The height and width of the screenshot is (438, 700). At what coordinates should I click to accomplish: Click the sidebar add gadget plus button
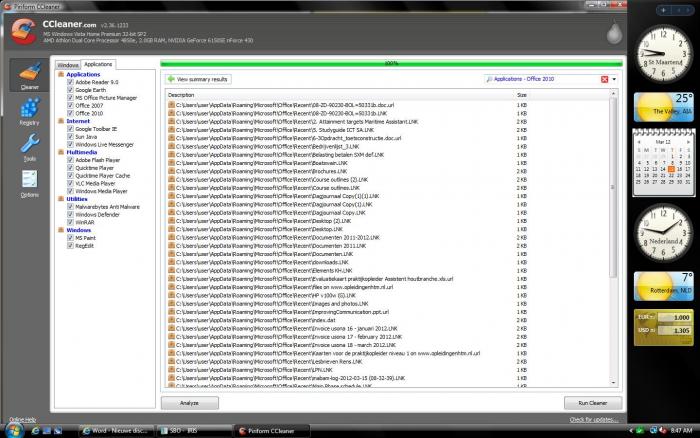[663, 10]
